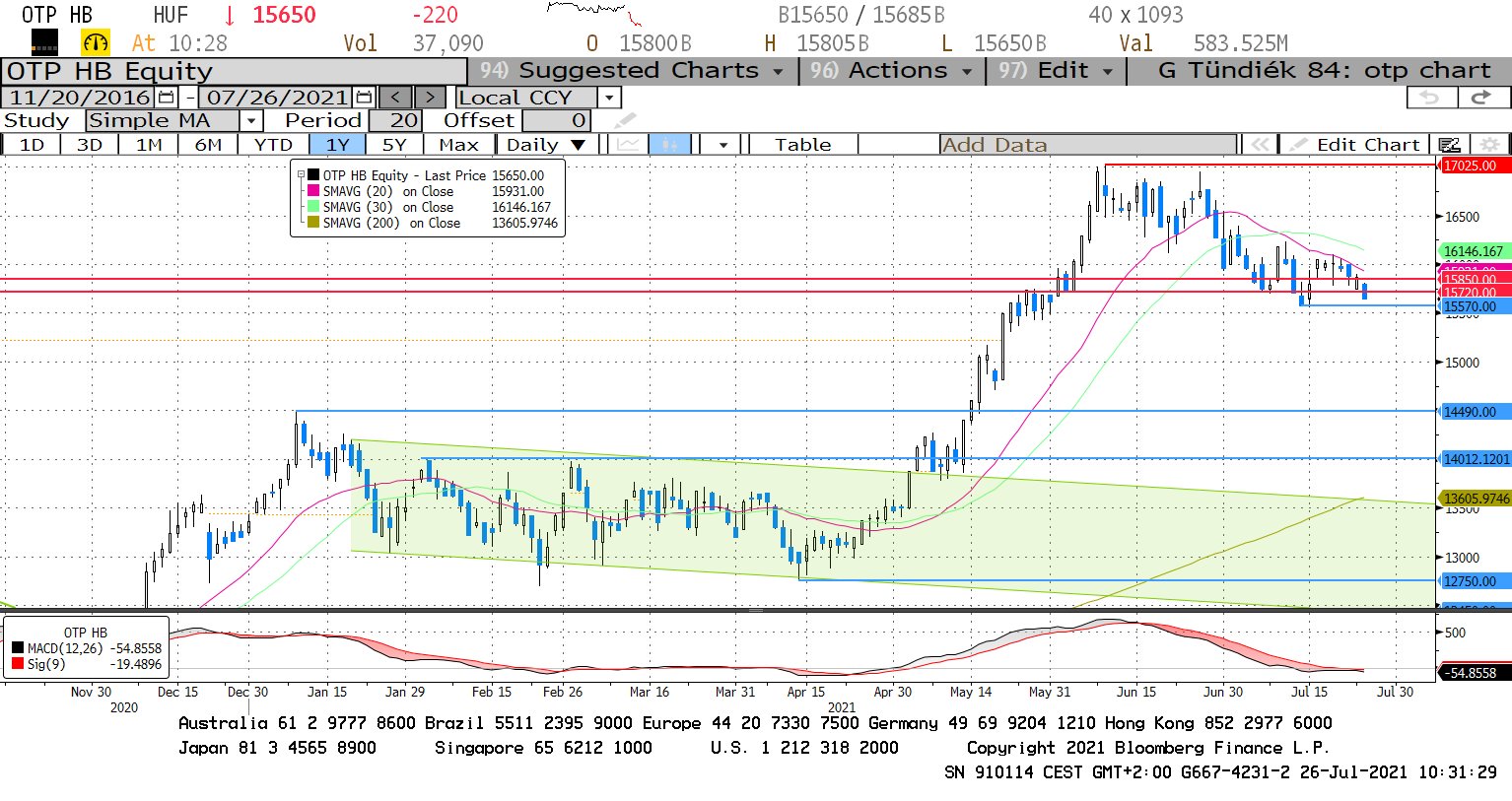Click the yellow gauge icon near time
Image resolution: width=1512 pixels, height=801 pixels.
pyautogui.click(x=96, y=42)
